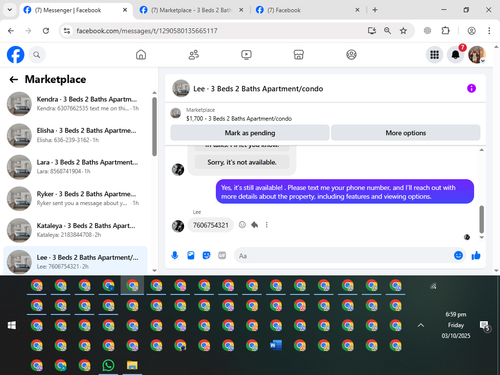The width and height of the screenshot is (500, 375).
Task: Open the Watch video icon
Action: 246,55
